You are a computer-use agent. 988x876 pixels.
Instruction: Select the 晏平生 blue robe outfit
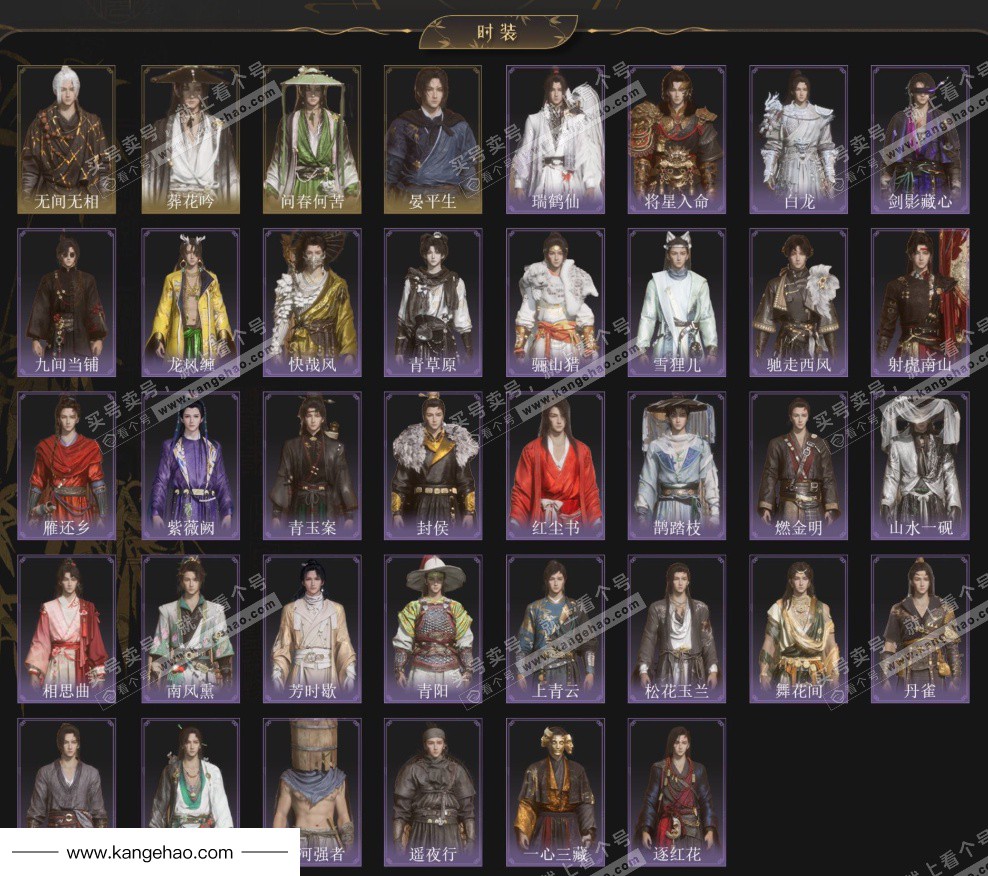pos(433,139)
